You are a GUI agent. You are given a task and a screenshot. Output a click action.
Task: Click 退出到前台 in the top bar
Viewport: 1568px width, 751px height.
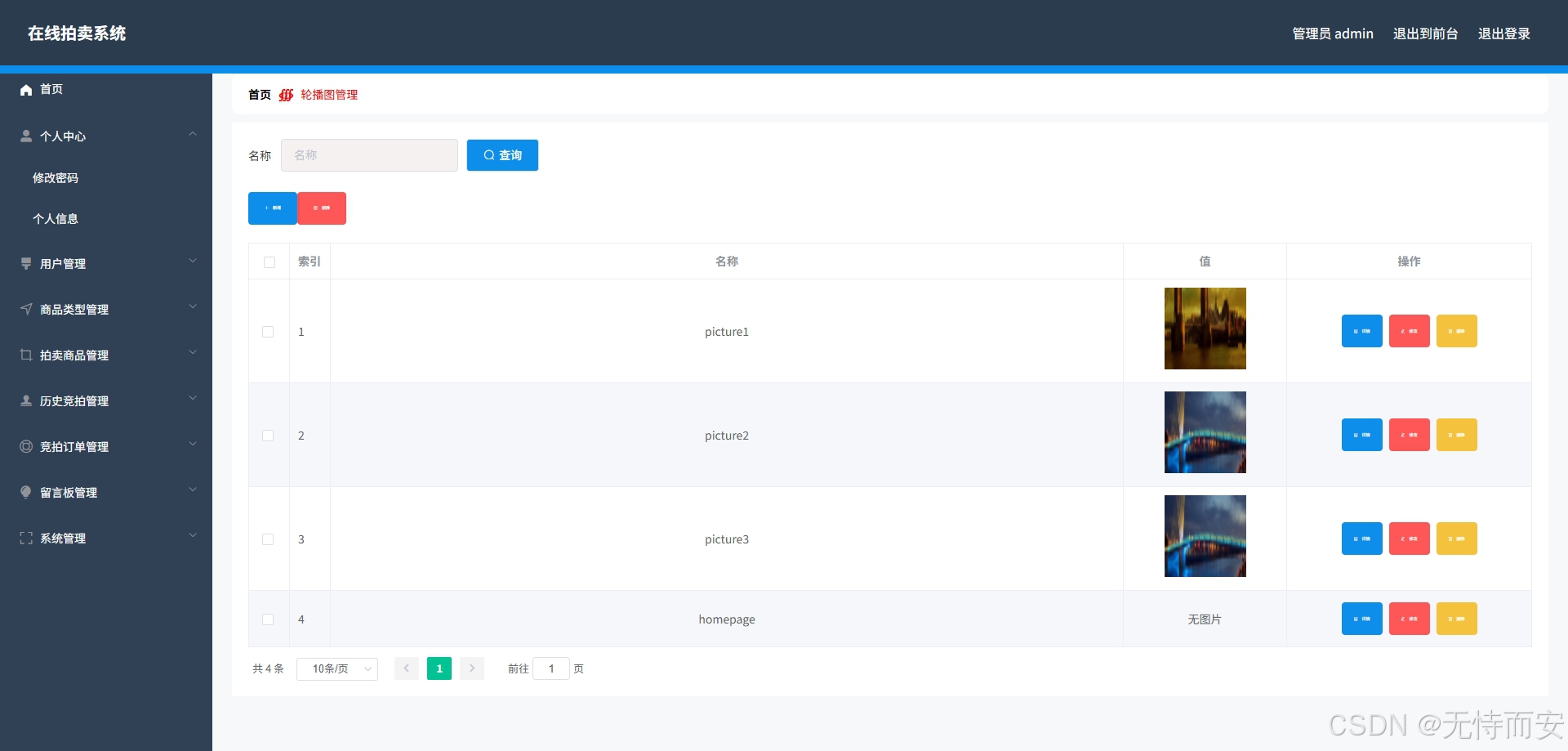coord(1426,34)
